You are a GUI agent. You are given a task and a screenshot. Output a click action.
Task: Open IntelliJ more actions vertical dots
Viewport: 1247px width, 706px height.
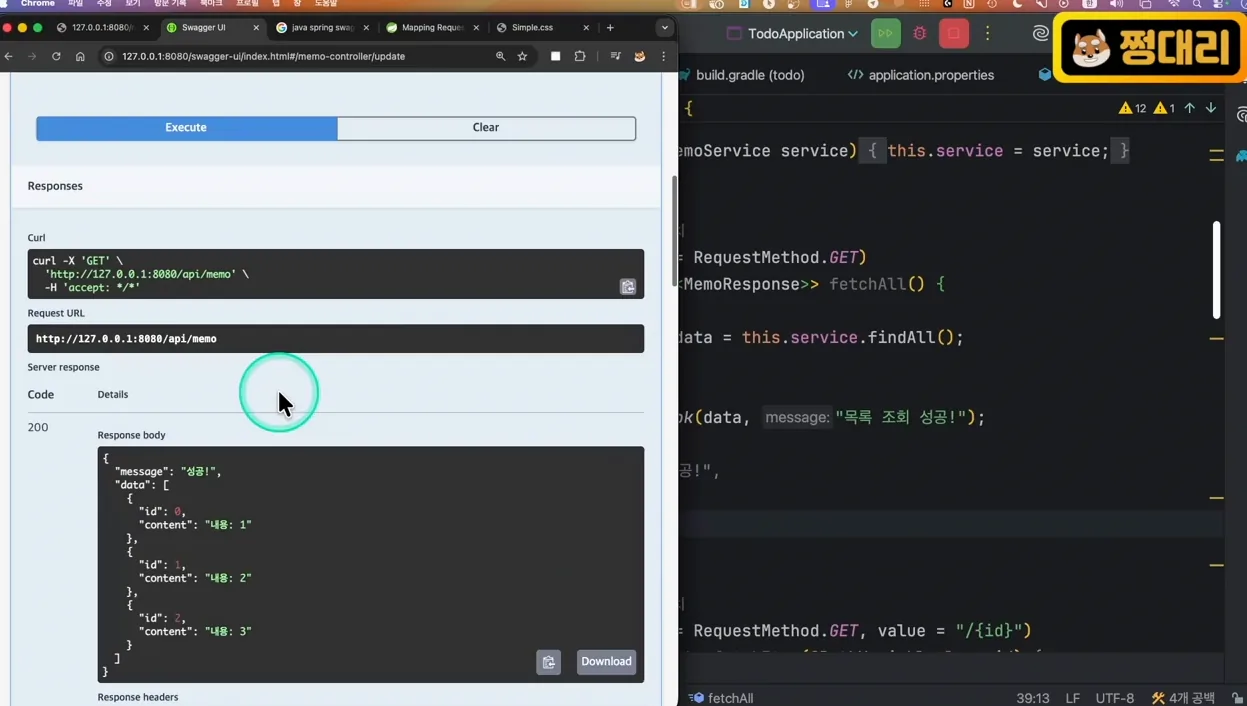(x=988, y=34)
